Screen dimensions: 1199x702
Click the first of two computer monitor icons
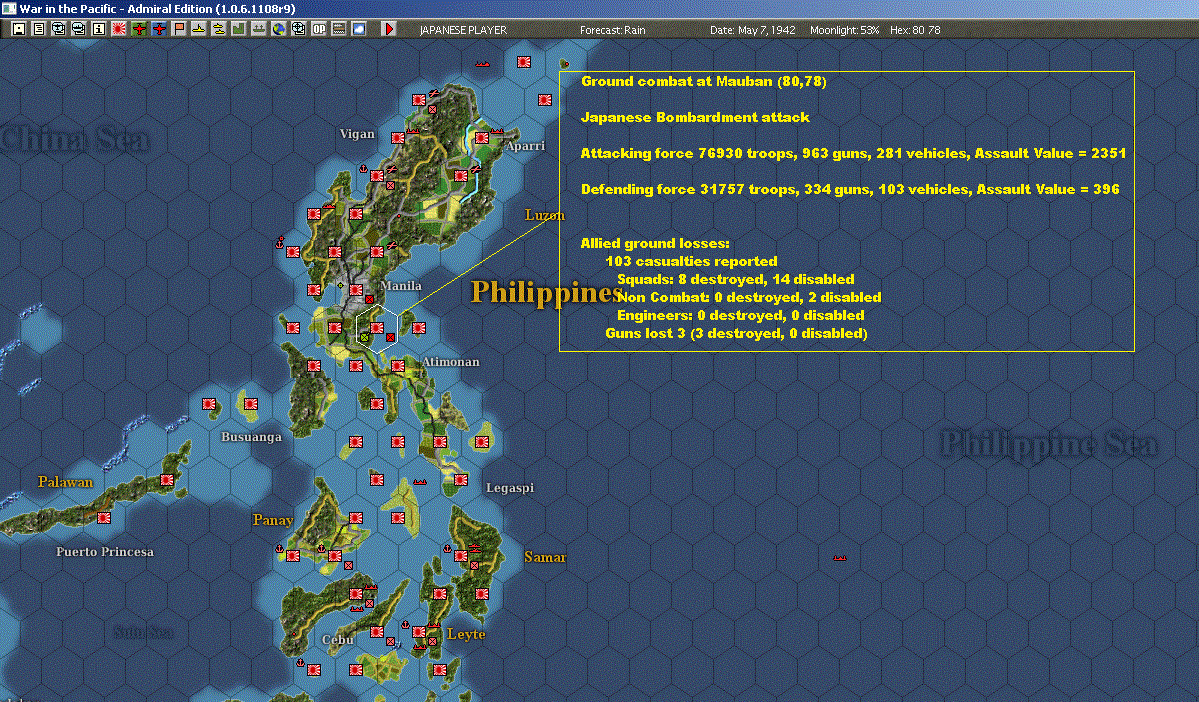[x=59, y=29]
